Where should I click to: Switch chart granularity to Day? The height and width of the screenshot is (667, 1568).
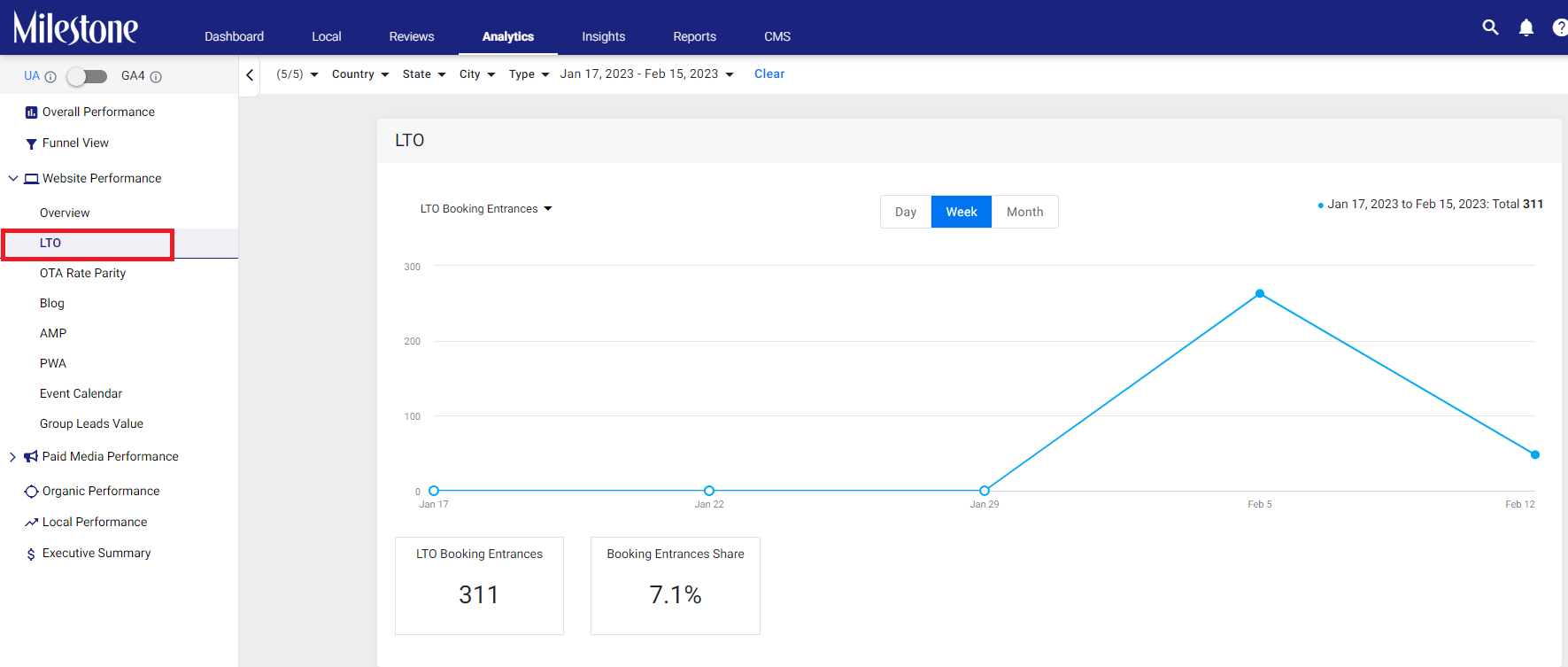(x=905, y=212)
